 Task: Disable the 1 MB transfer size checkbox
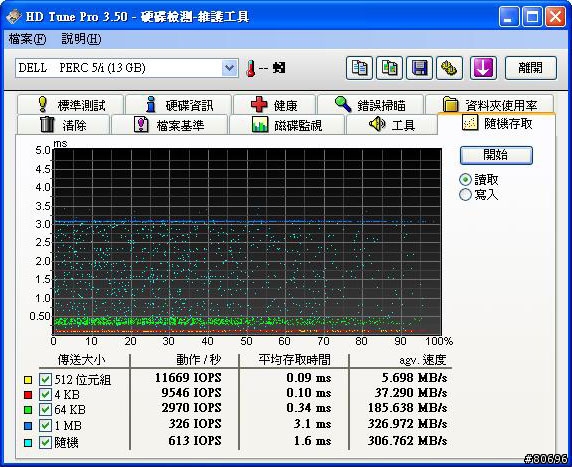[x=45, y=425]
